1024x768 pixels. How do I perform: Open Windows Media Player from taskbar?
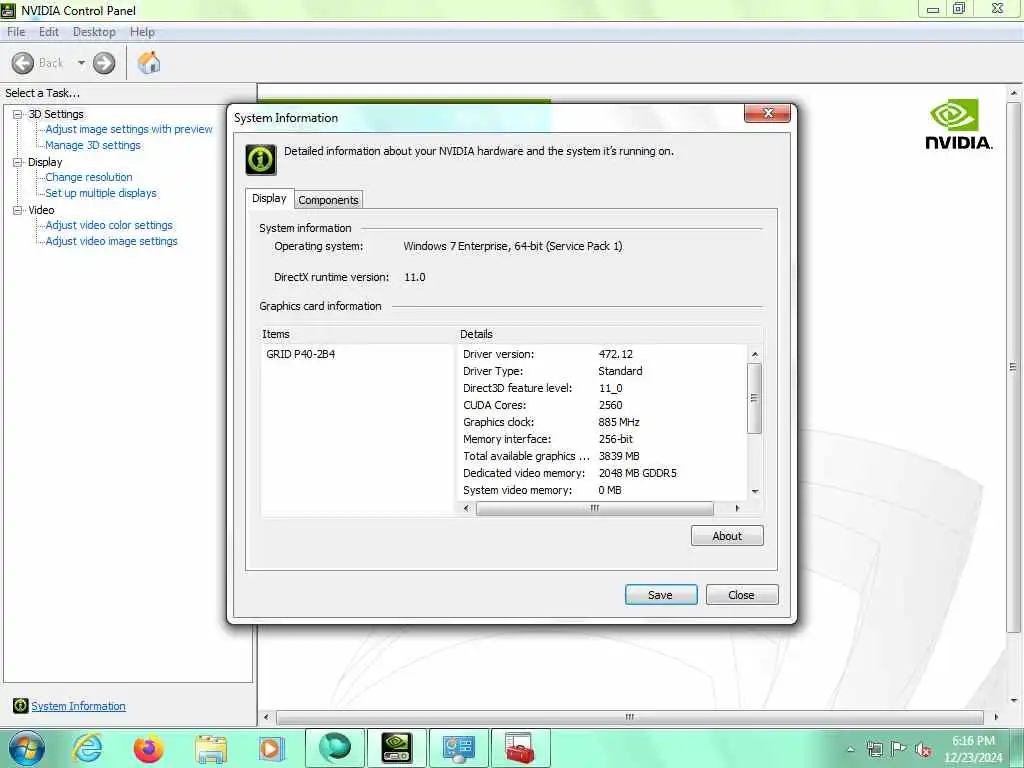point(270,748)
